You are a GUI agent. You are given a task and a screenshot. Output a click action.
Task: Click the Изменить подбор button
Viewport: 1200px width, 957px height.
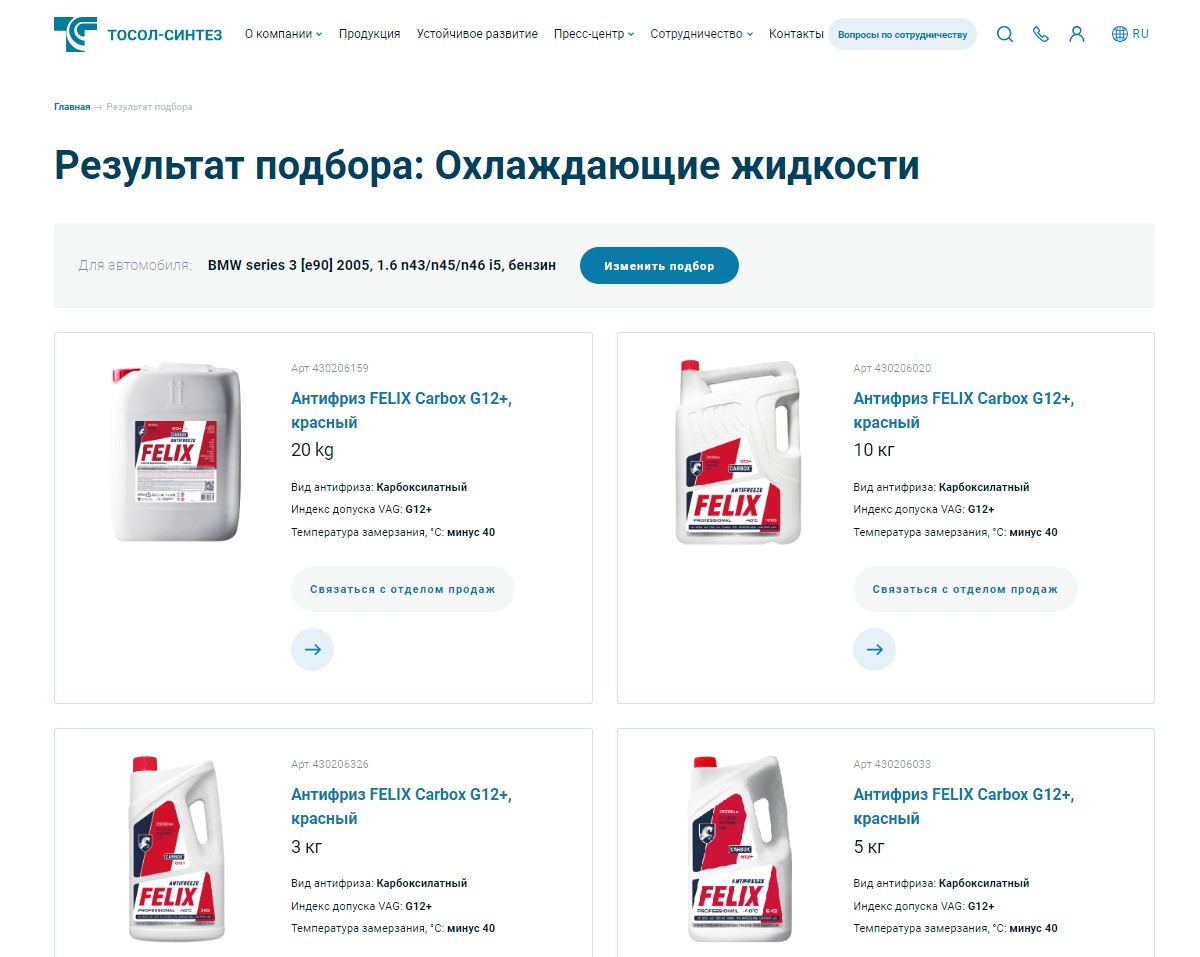click(659, 266)
